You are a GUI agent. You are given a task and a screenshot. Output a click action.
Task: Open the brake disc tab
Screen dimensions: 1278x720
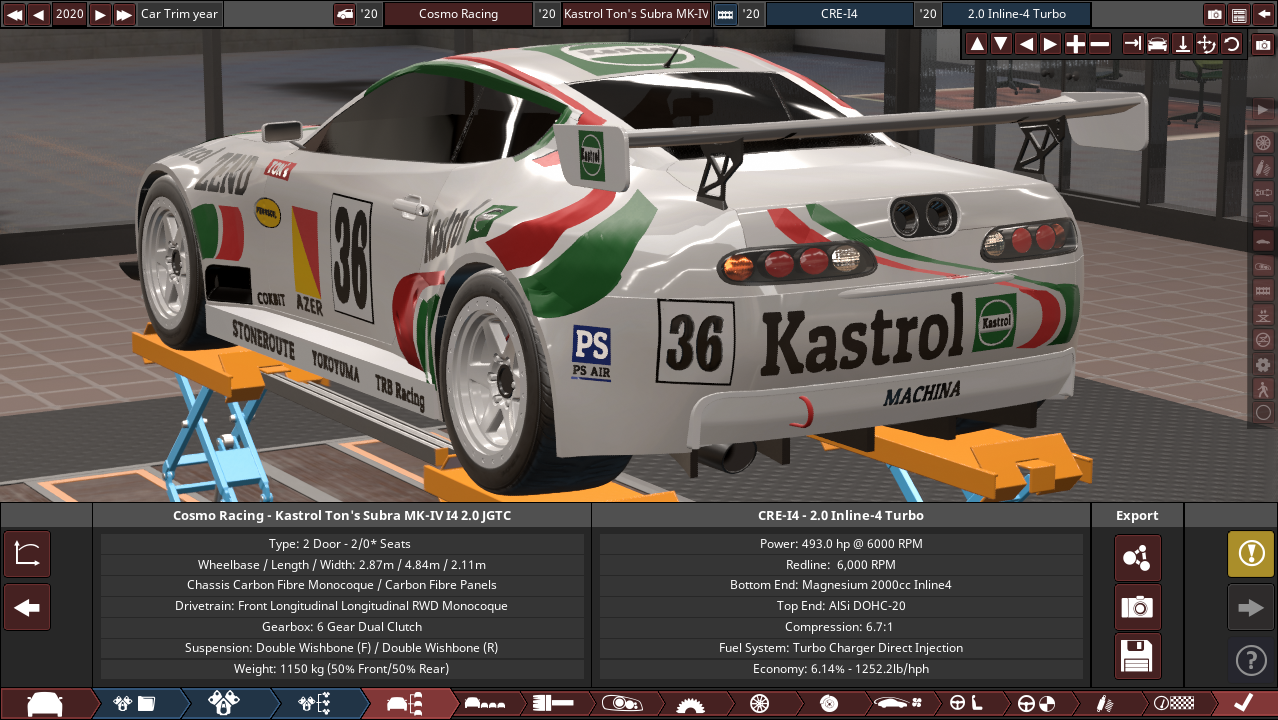tap(828, 704)
